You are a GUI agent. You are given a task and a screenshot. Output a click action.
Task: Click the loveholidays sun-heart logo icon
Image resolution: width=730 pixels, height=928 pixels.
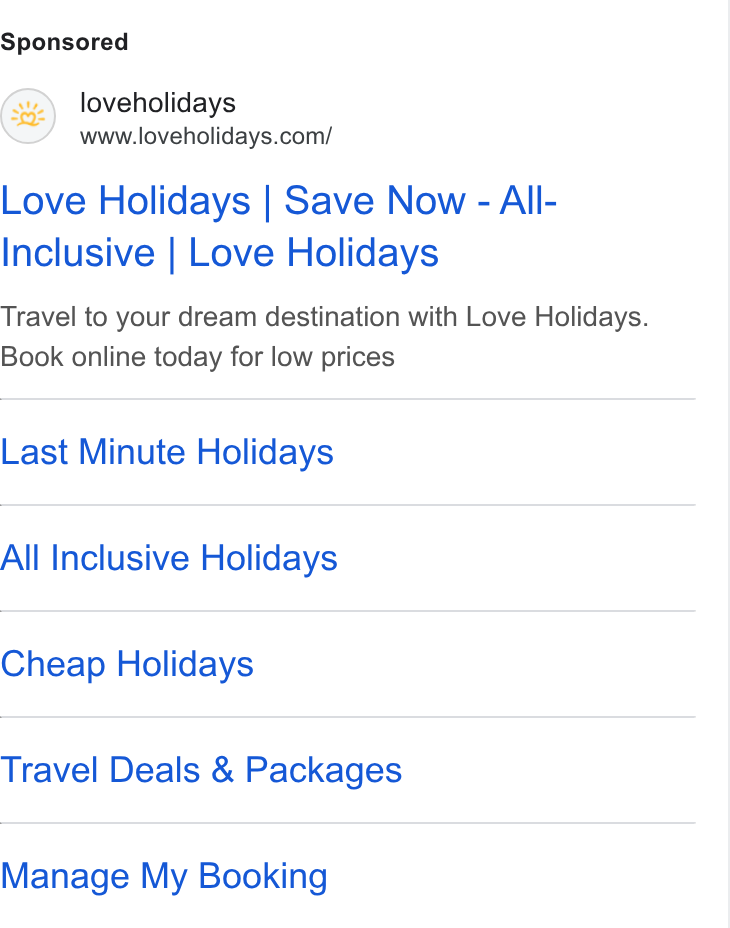tap(28, 116)
